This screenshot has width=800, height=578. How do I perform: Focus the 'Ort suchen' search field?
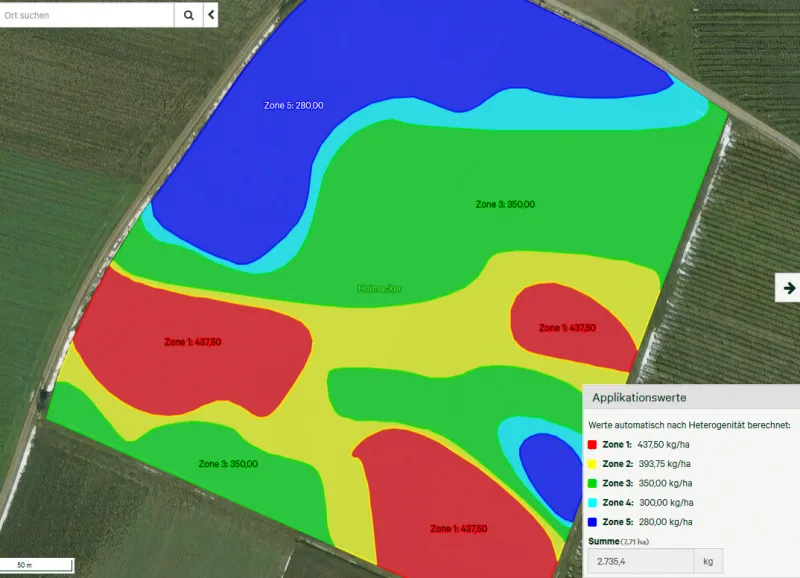coord(87,15)
